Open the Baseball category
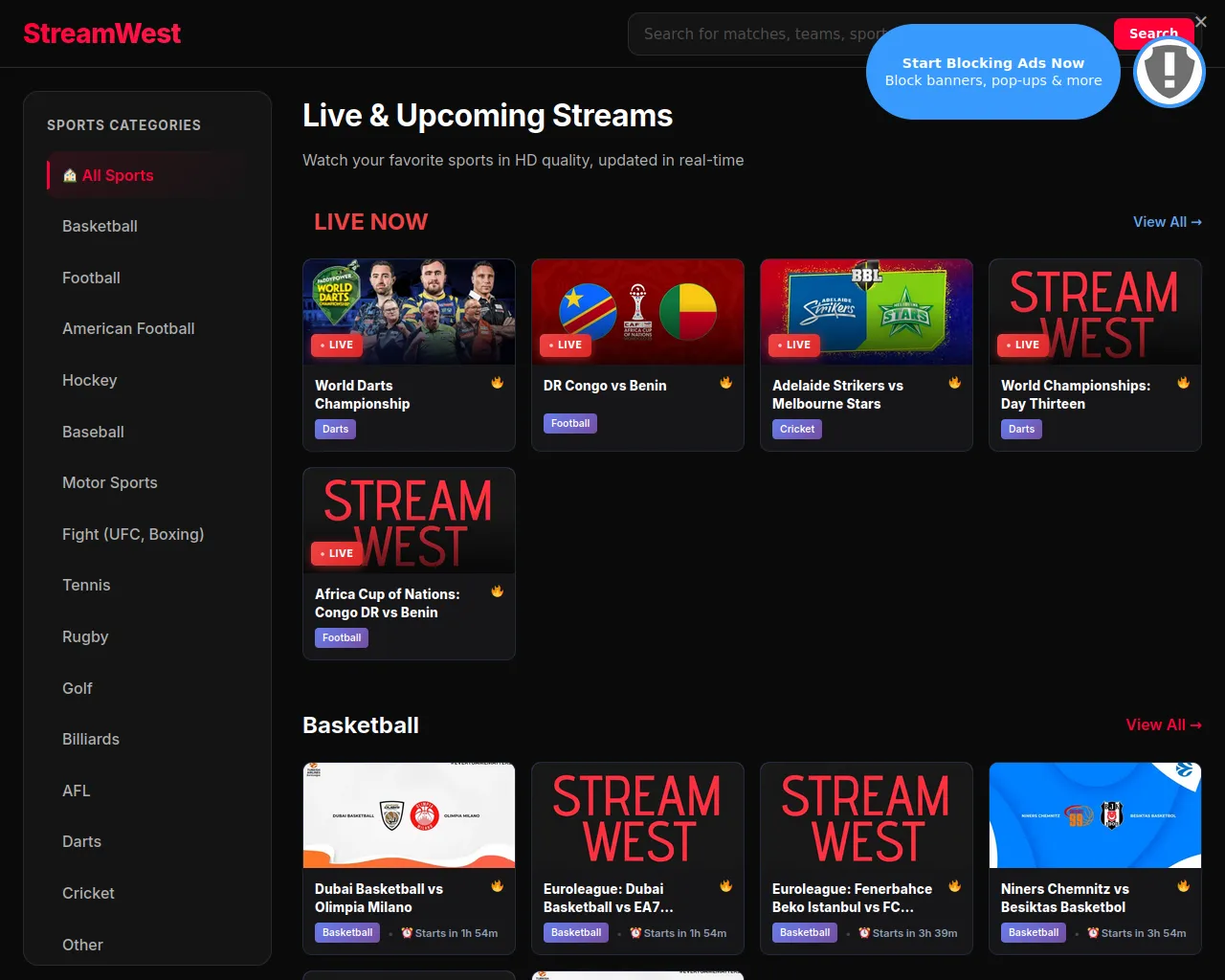Image resolution: width=1225 pixels, height=980 pixels. 147,432
